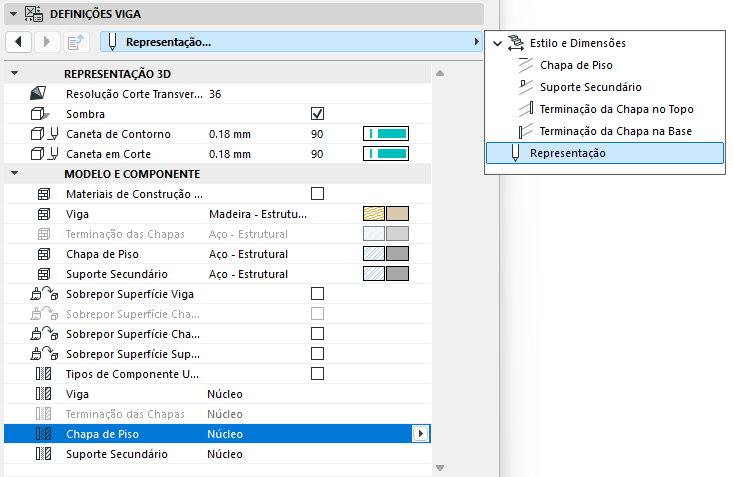
Task: Enable Tipos de Componente U... checkbox
Action: click(317, 374)
